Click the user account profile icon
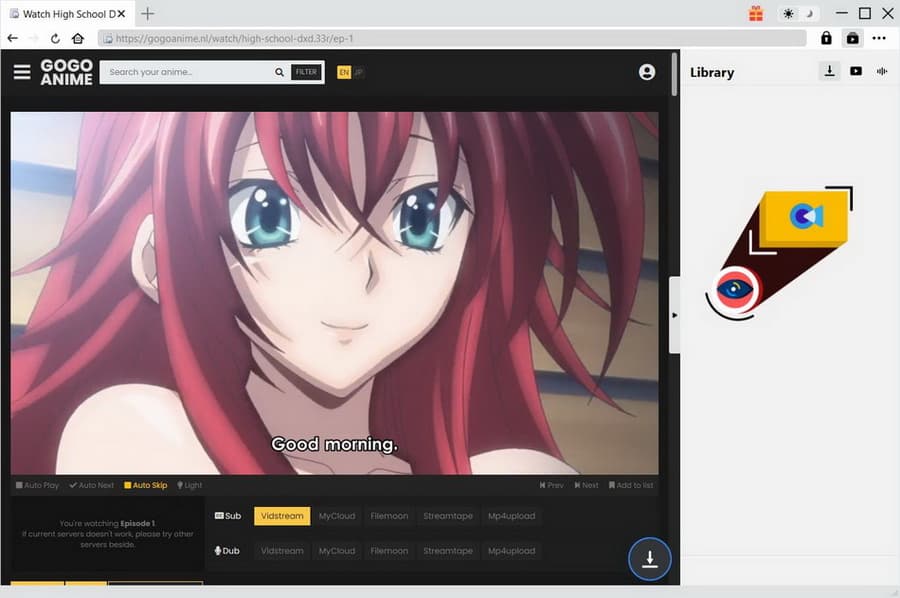Screen dimensions: 900x598 pos(647,72)
